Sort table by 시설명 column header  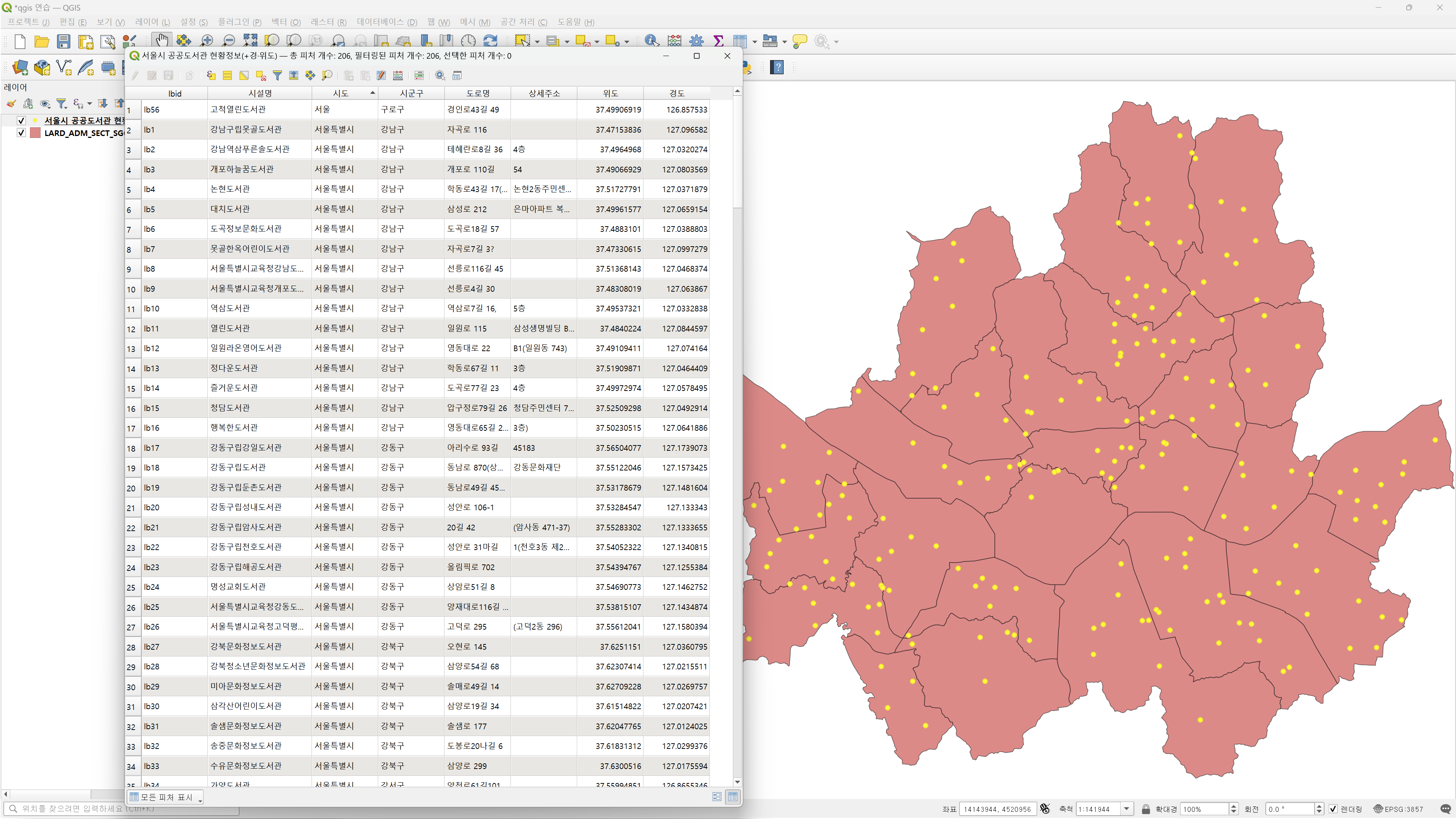260,93
